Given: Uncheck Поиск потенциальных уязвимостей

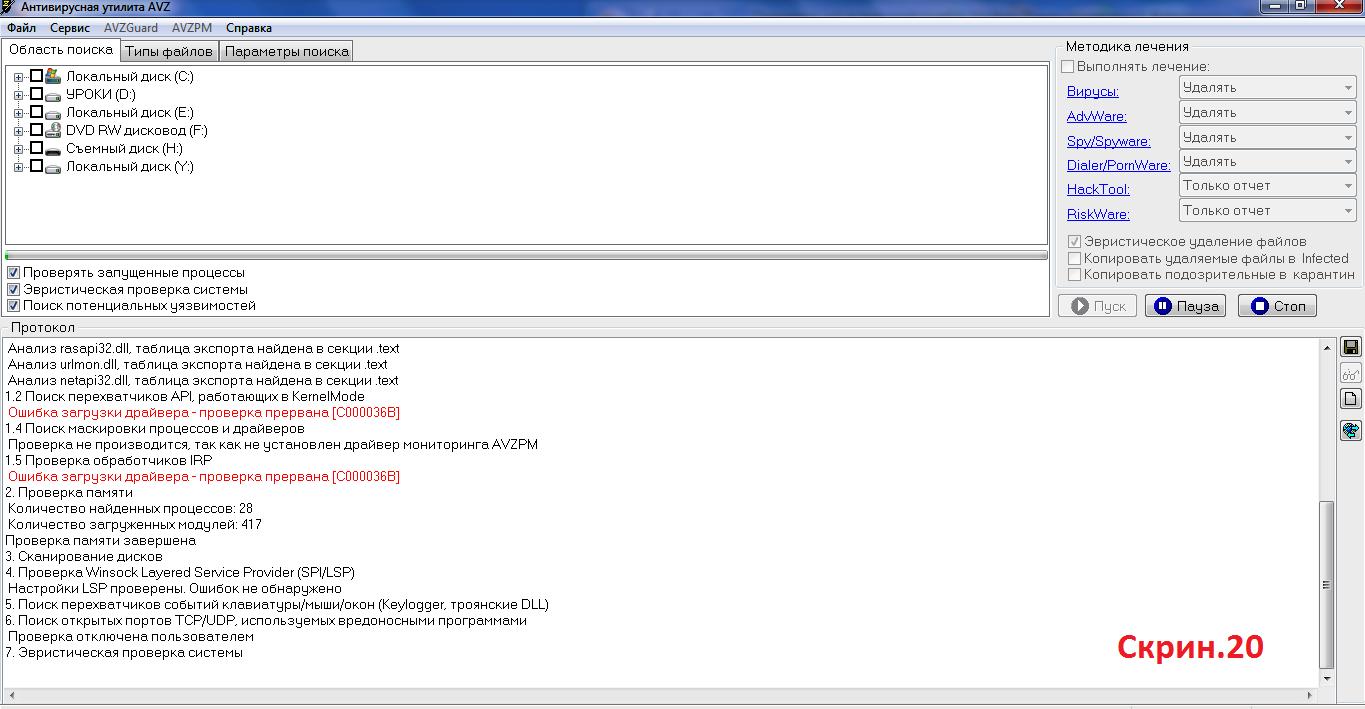Looking at the screenshot, I should [13, 306].
